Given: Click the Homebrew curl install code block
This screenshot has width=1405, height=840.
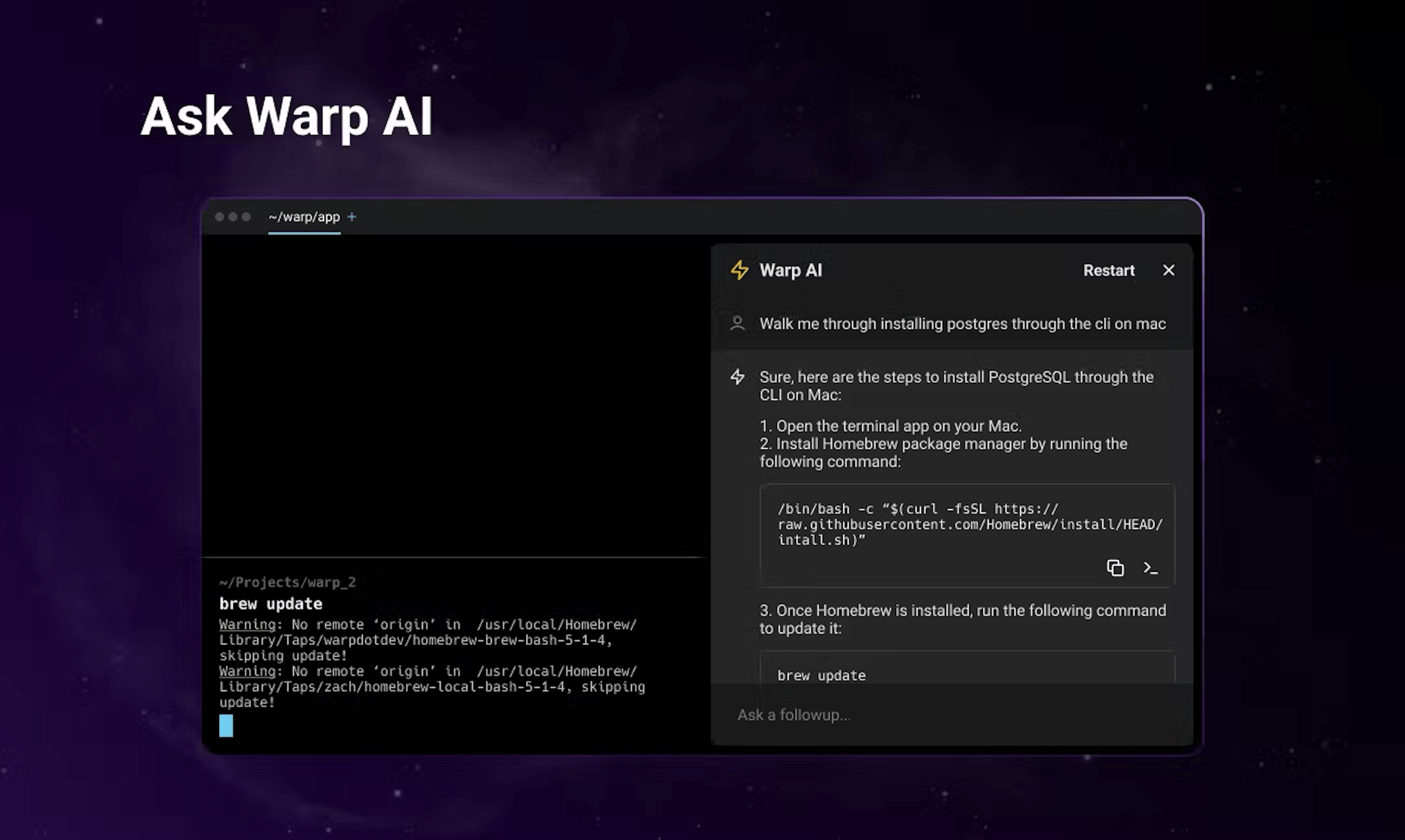Looking at the screenshot, I should click(968, 524).
